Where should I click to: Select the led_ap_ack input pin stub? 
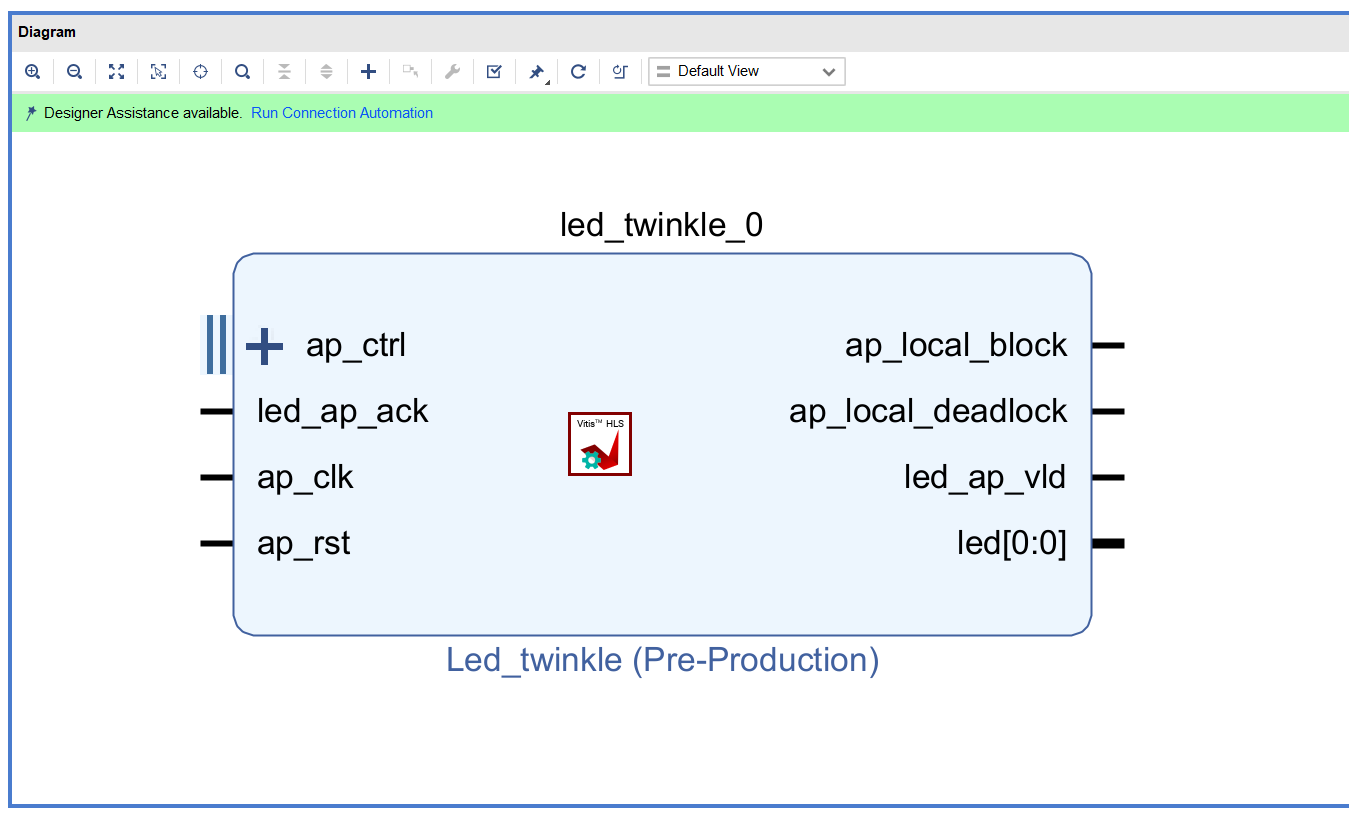coord(217,411)
